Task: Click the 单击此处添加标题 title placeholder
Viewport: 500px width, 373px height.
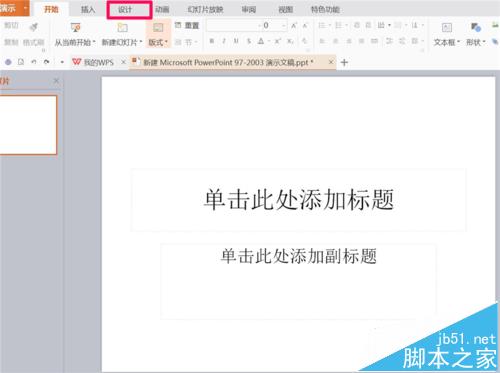Action: [299, 200]
